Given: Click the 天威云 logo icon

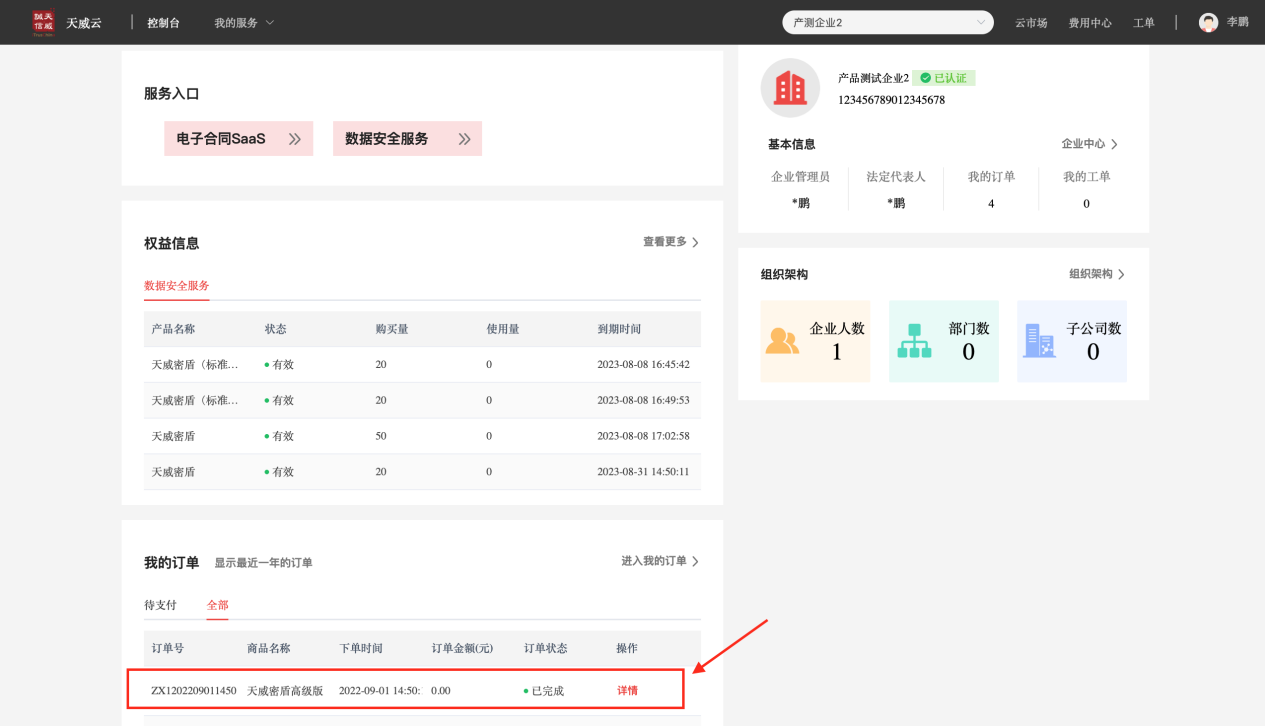Looking at the screenshot, I should pos(43,22).
